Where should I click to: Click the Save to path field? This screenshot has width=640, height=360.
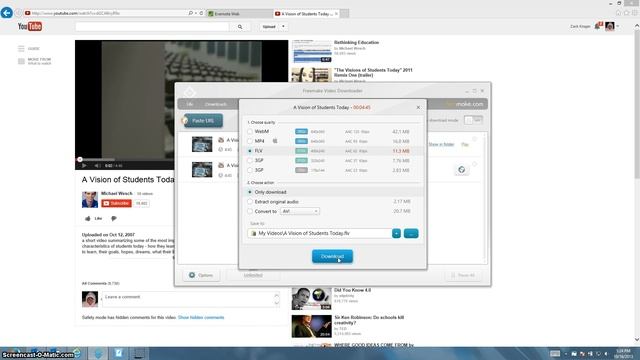(319, 233)
